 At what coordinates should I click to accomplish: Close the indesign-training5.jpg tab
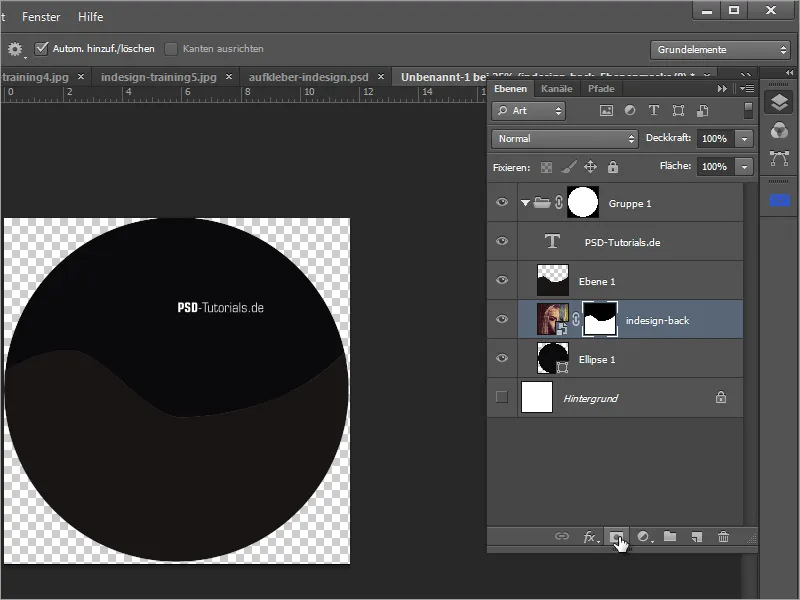(229, 77)
